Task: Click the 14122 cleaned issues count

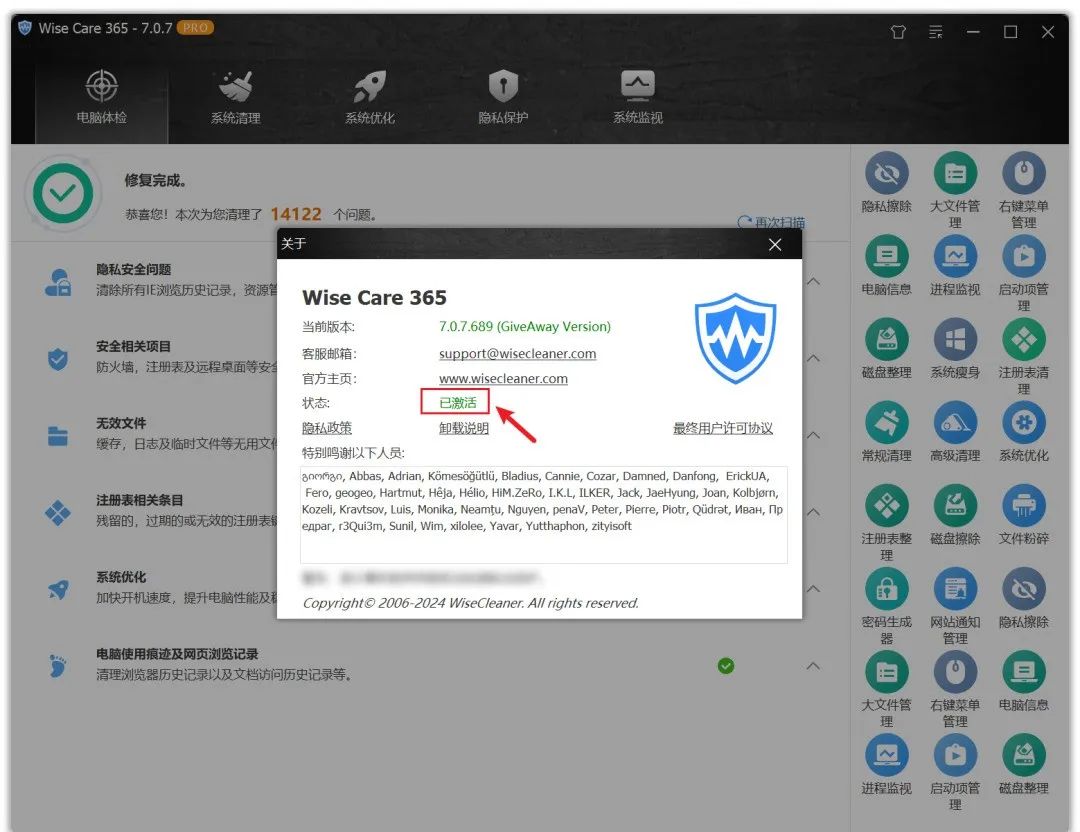Action: (296, 214)
